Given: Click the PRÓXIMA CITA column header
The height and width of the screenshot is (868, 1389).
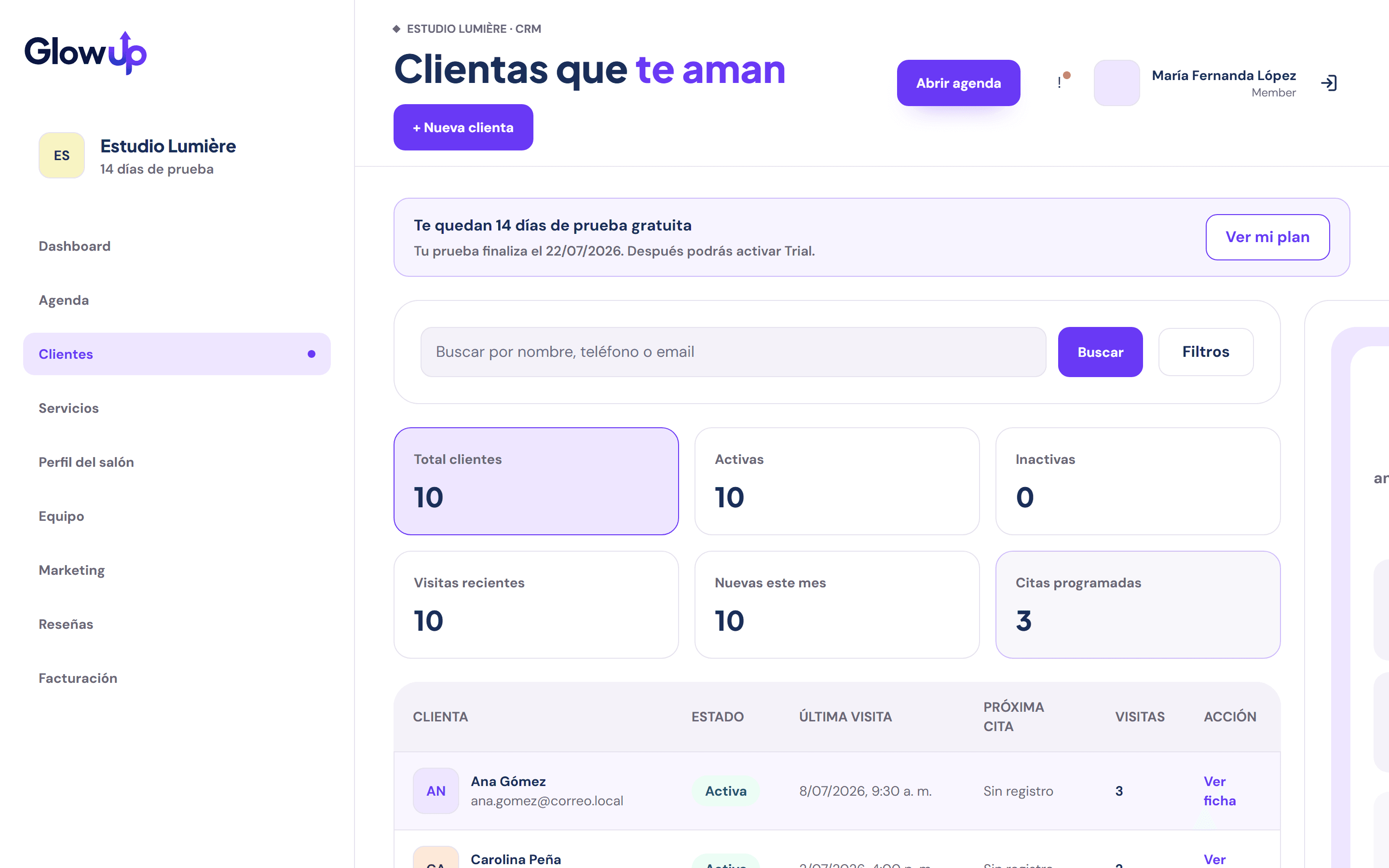Looking at the screenshot, I should 1014,717.
